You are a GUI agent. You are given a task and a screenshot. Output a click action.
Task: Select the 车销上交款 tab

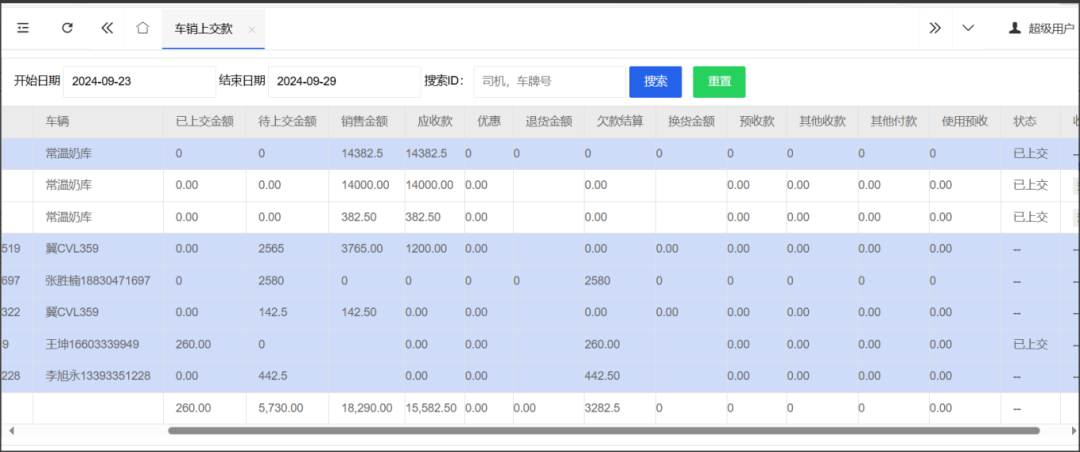click(203, 29)
